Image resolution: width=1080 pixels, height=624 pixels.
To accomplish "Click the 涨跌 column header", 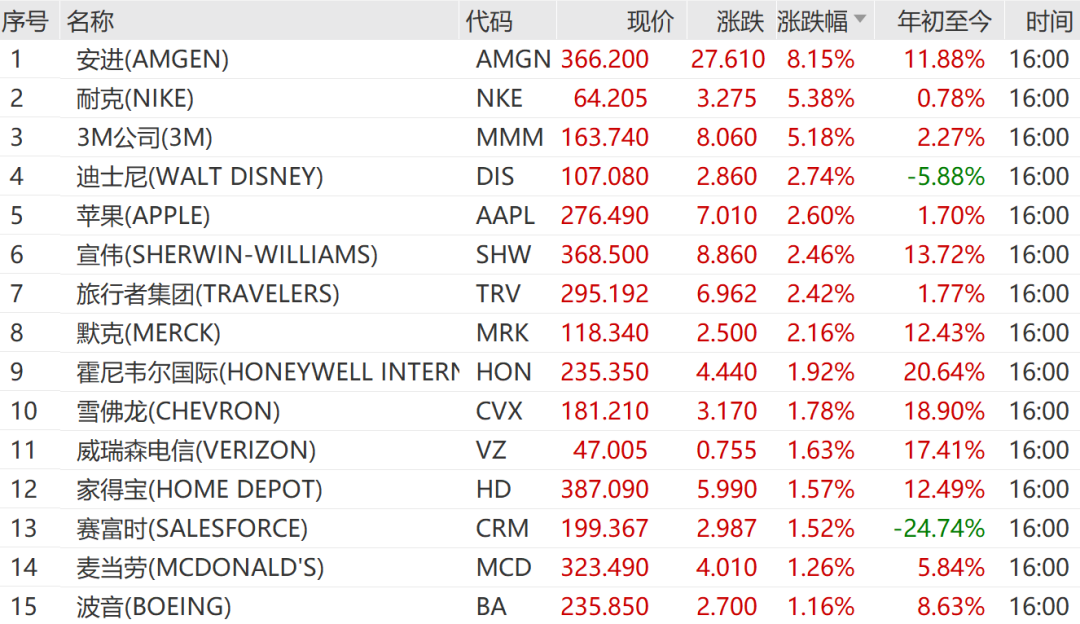I will pos(740,21).
